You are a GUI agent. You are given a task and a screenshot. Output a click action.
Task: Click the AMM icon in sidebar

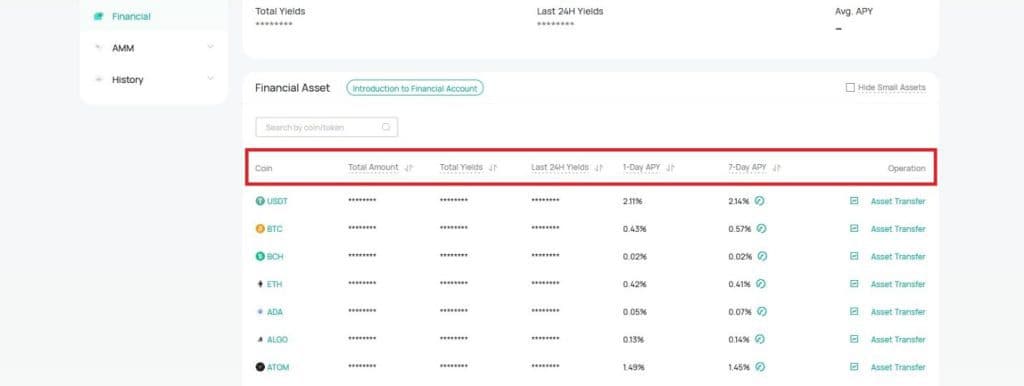[x=99, y=48]
